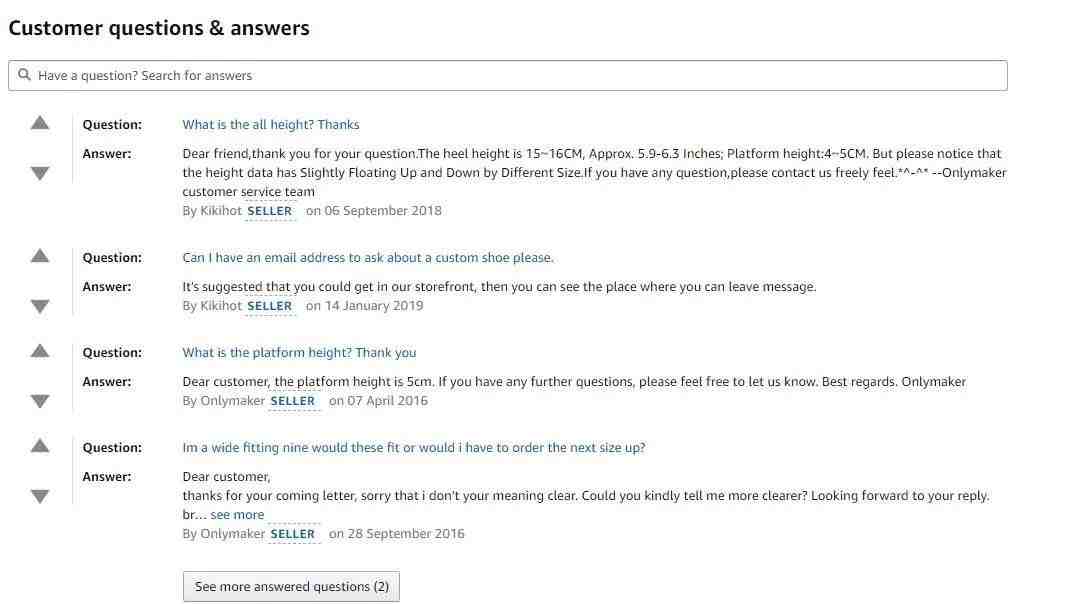
Task: Downvote the platform height question
Action: (40, 401)
